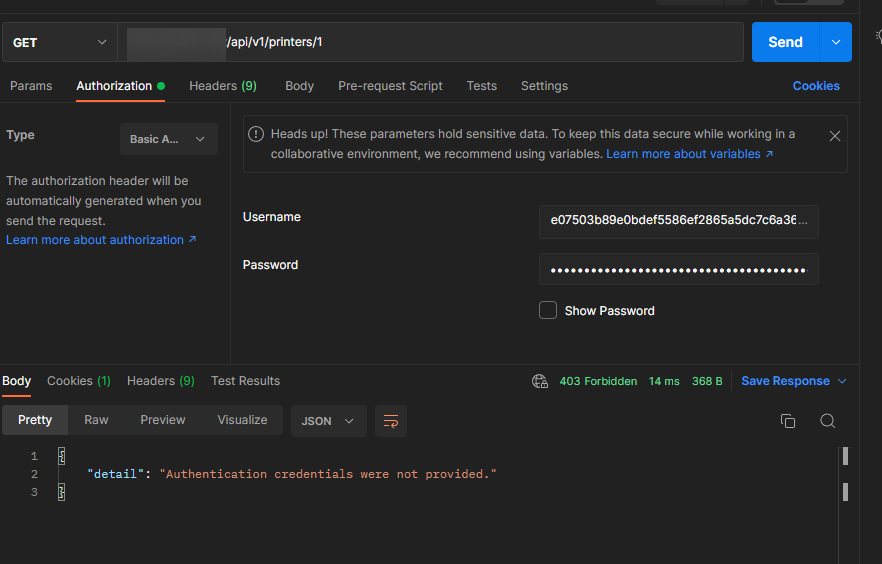Click the 14 ms response time
This screenshot has height=564, width=882.
point(664,381)
